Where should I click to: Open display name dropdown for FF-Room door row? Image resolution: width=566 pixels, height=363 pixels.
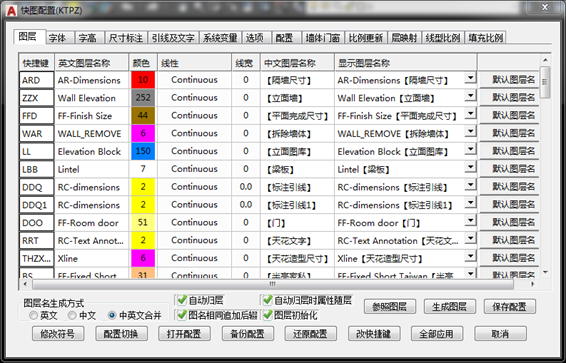[x=470, y=221]
